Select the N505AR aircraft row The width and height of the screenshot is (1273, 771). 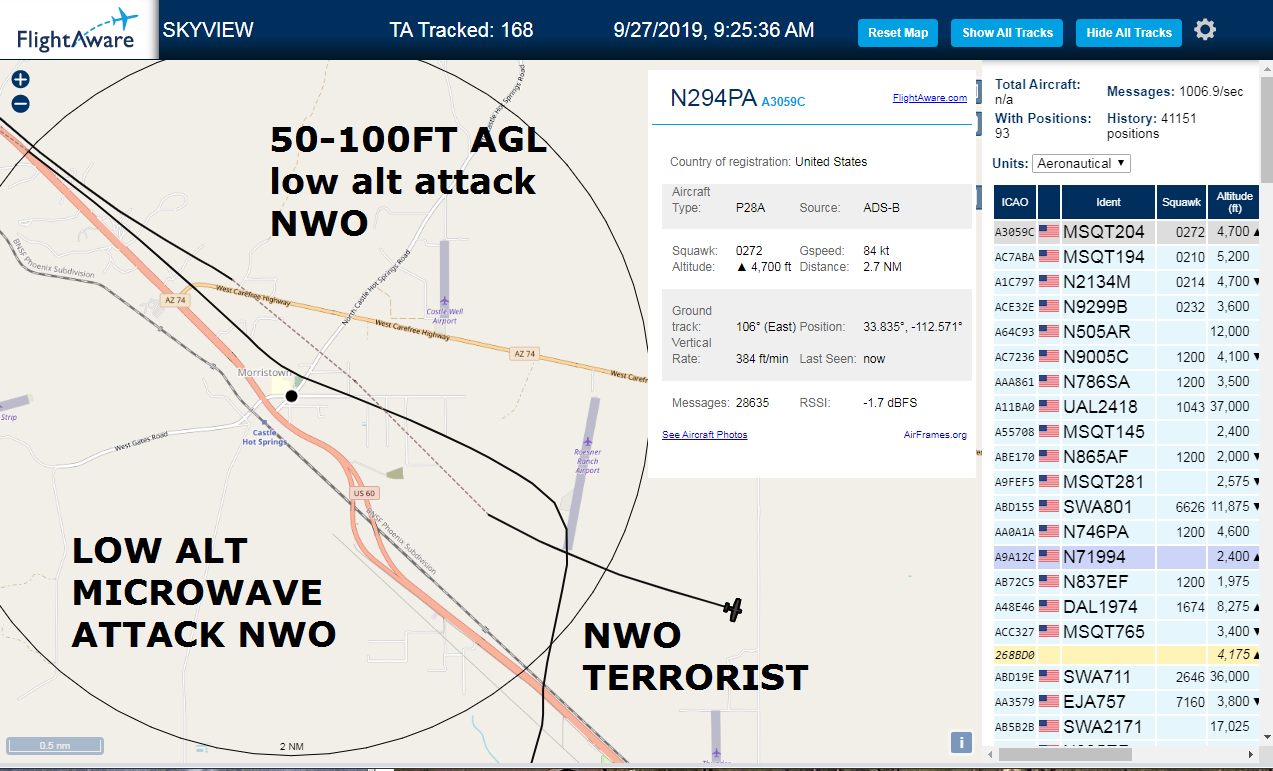[1128, 332]
